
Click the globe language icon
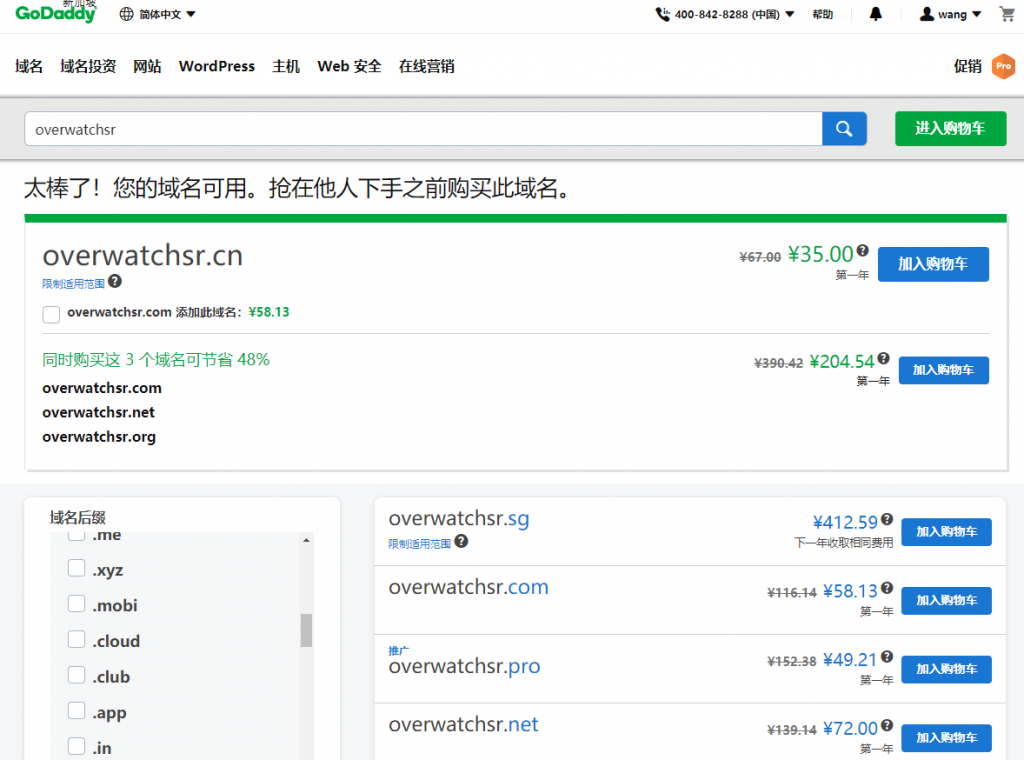(126, 14)
